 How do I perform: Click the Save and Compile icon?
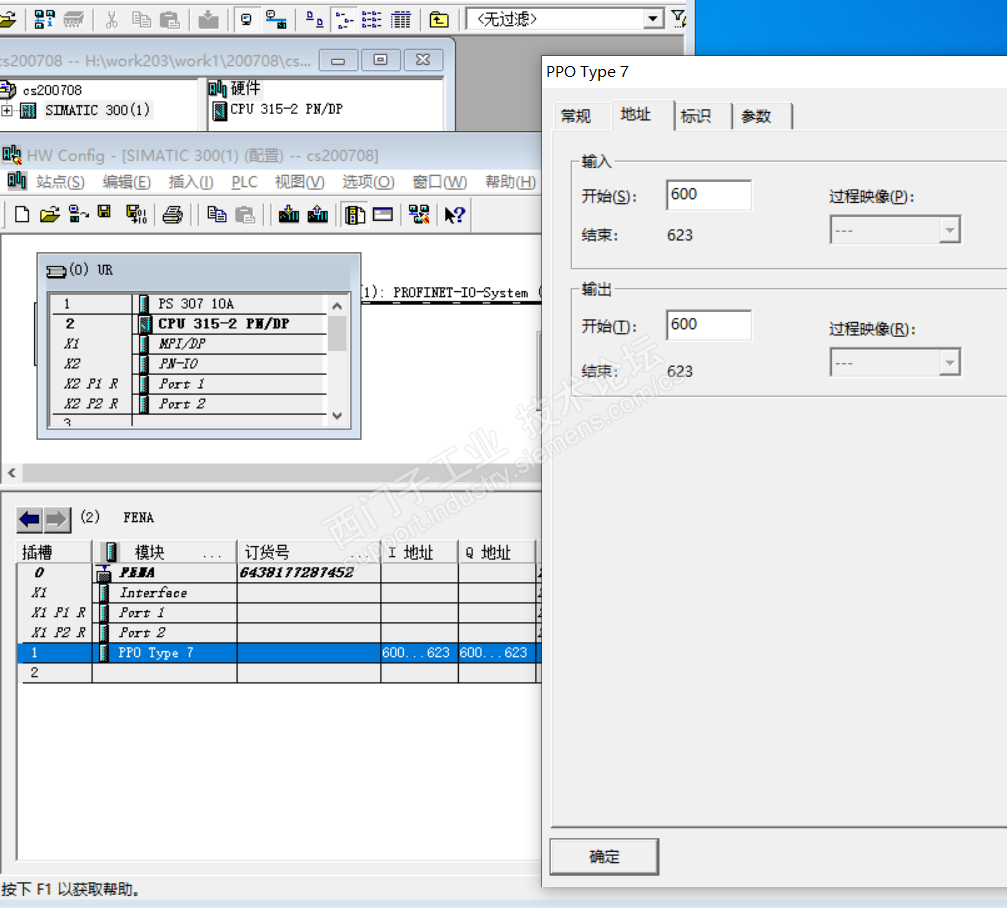[136, 214]
